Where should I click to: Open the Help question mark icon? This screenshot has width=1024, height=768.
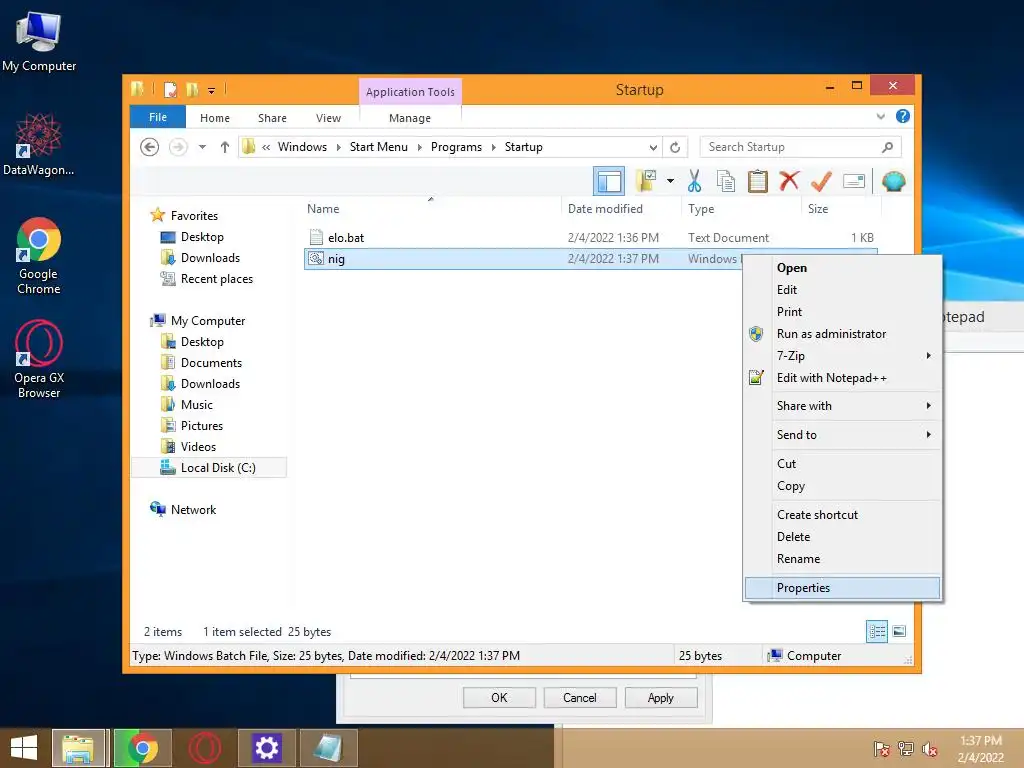coord(903,116)
